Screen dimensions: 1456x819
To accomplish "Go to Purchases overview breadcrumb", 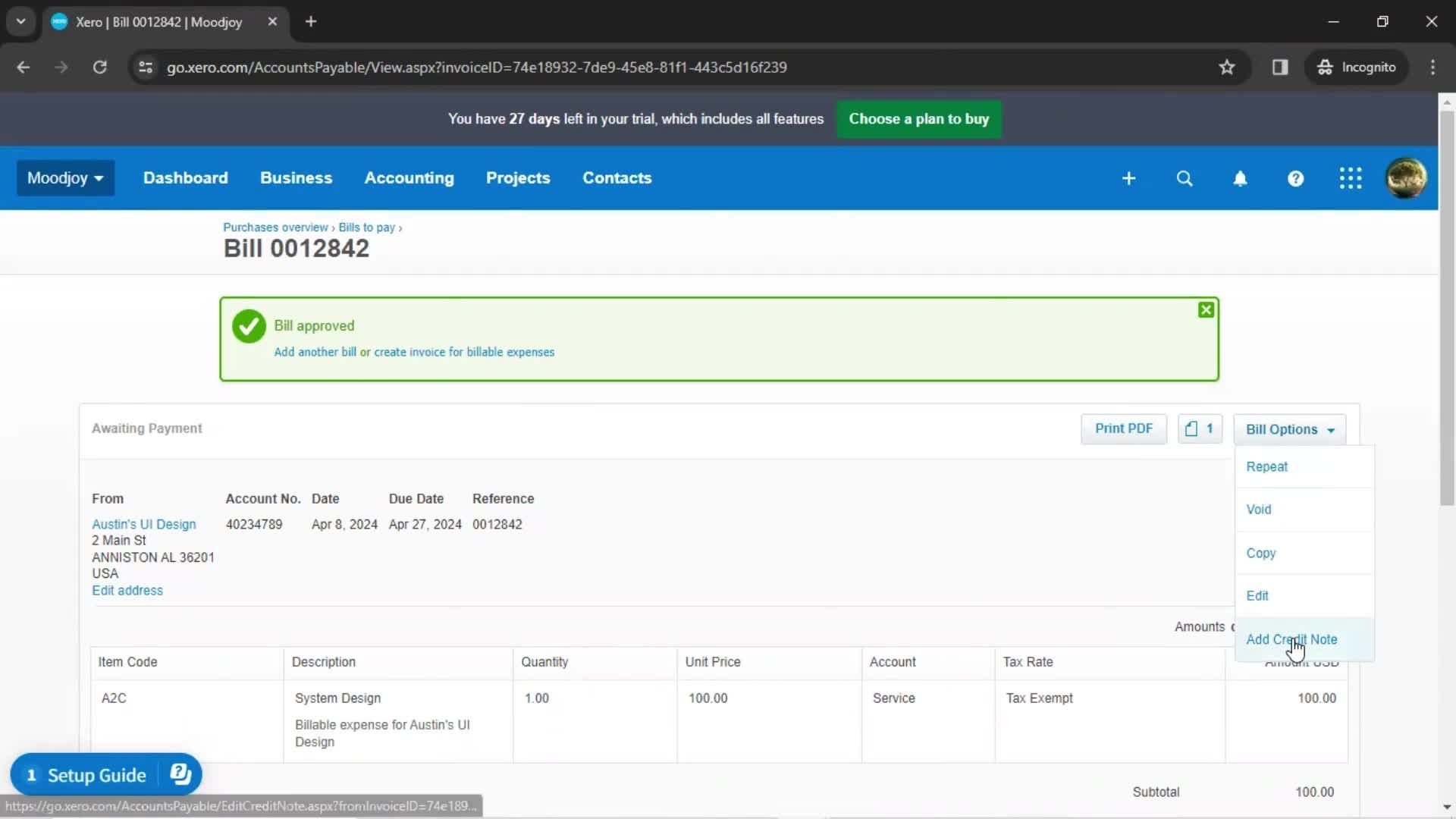I will point(275,227).
